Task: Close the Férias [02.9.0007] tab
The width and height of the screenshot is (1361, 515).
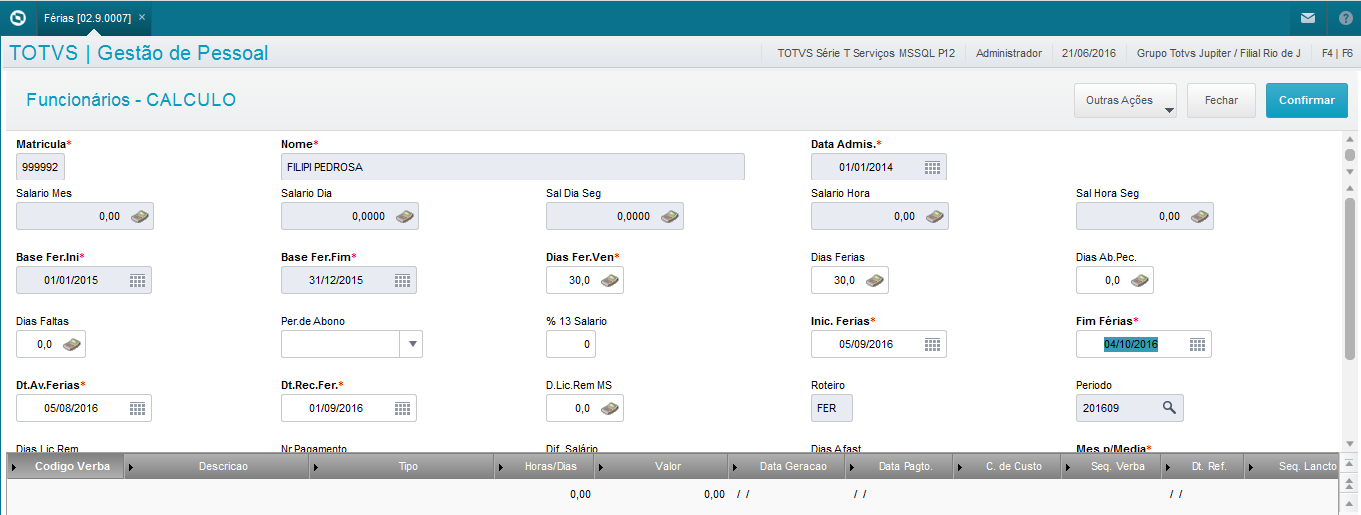Action: tap(142, 18)
